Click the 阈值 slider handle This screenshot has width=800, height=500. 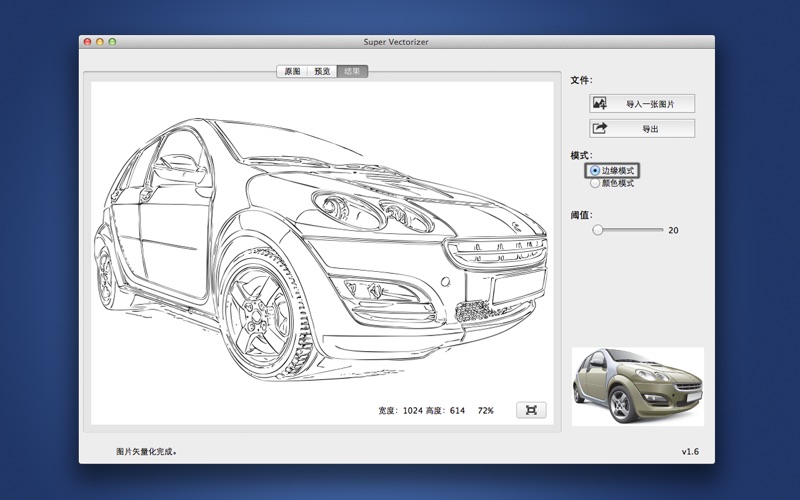[x=598, y=230]
